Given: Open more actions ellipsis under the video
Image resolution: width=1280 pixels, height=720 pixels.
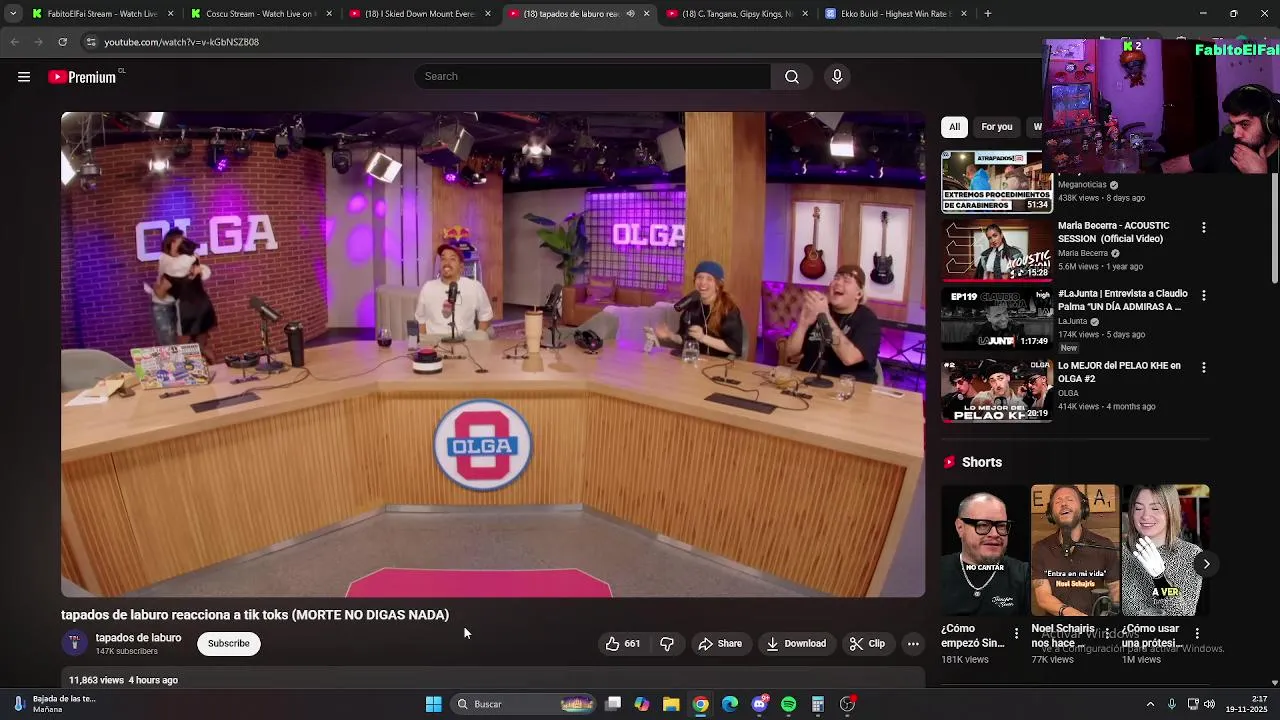Looking at the screenshot, I should [913, 643].
